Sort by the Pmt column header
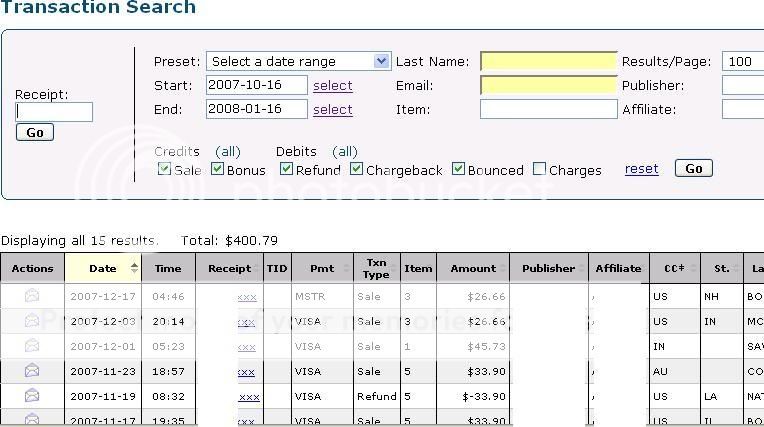This screenshot has width=764, height=427. point(322,268)
